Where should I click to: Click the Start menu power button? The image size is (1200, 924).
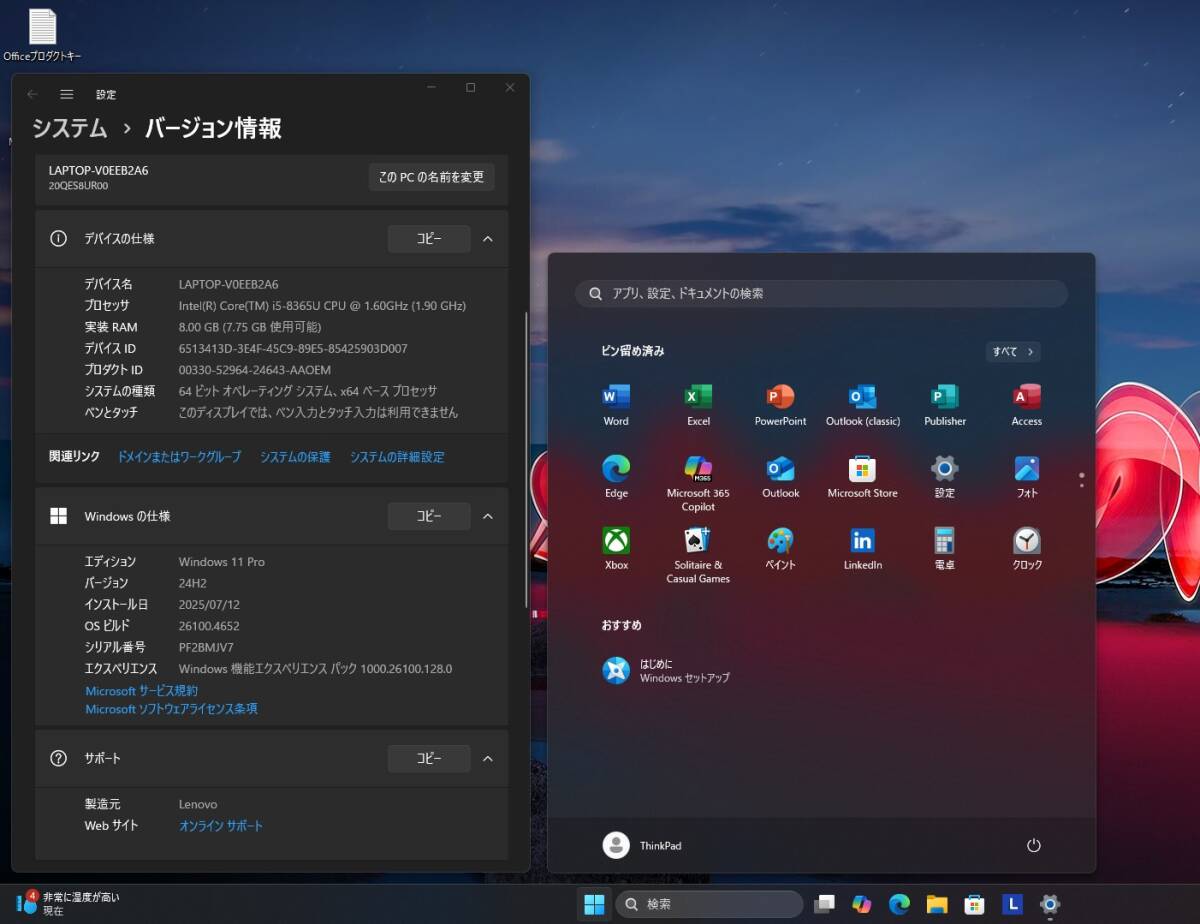(1034, 845)
